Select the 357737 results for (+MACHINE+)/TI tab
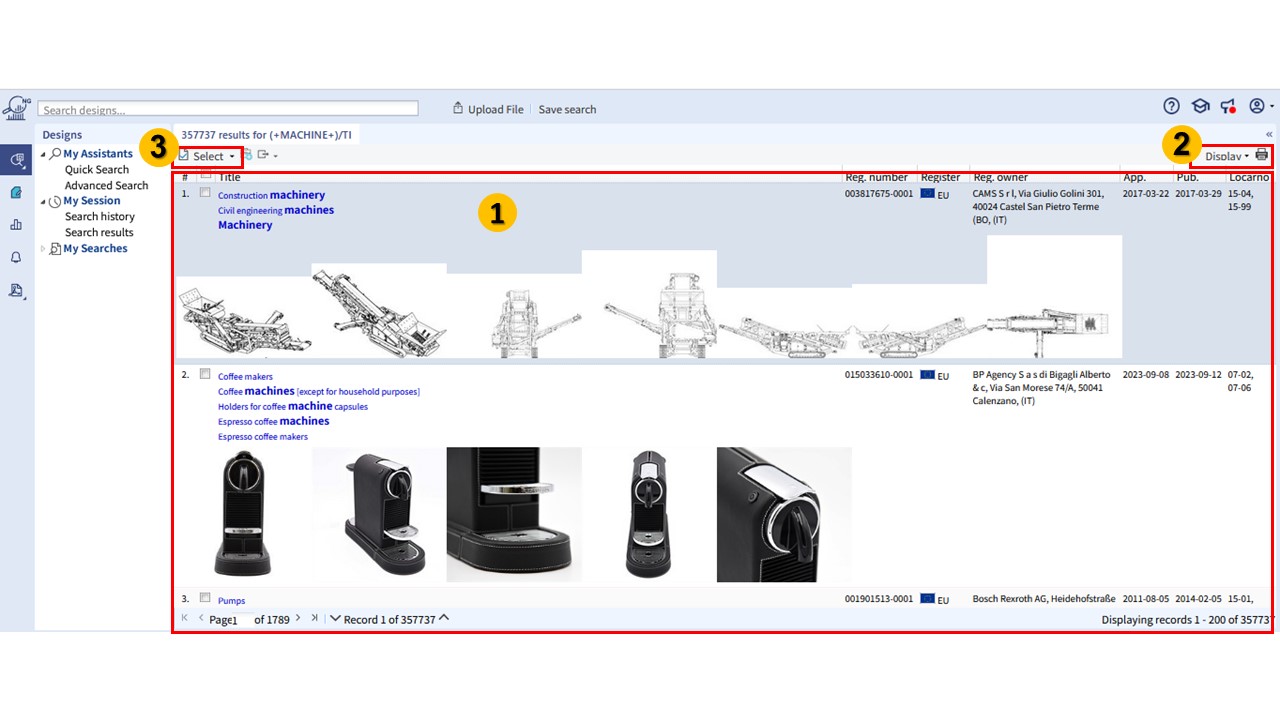This screenshot has height=720, width=1280. tap(267, 134)
